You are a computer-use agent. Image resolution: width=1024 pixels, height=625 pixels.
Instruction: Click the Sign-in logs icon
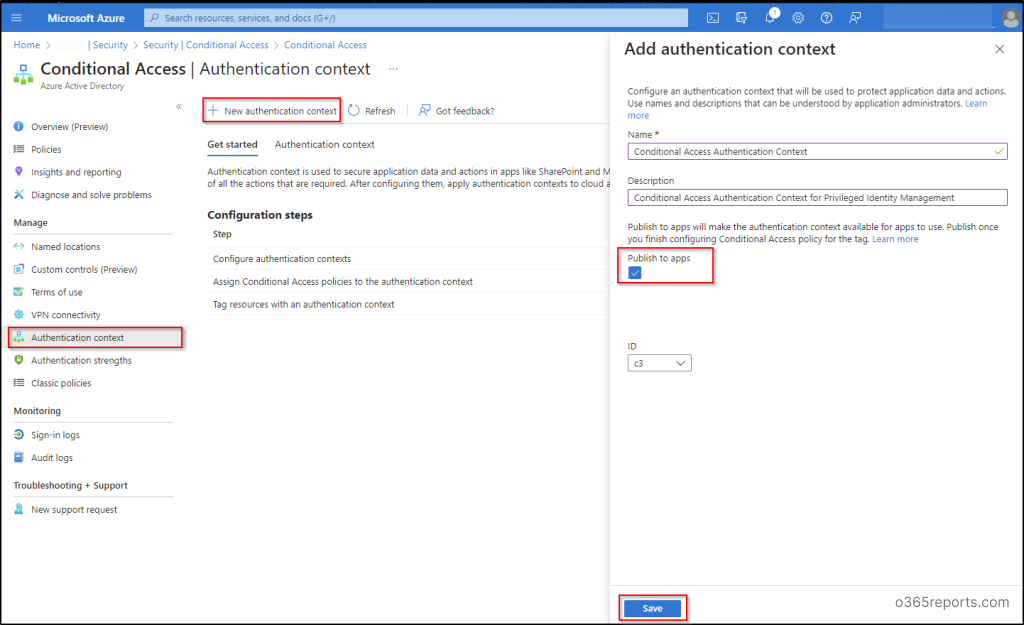pos(18,434)
